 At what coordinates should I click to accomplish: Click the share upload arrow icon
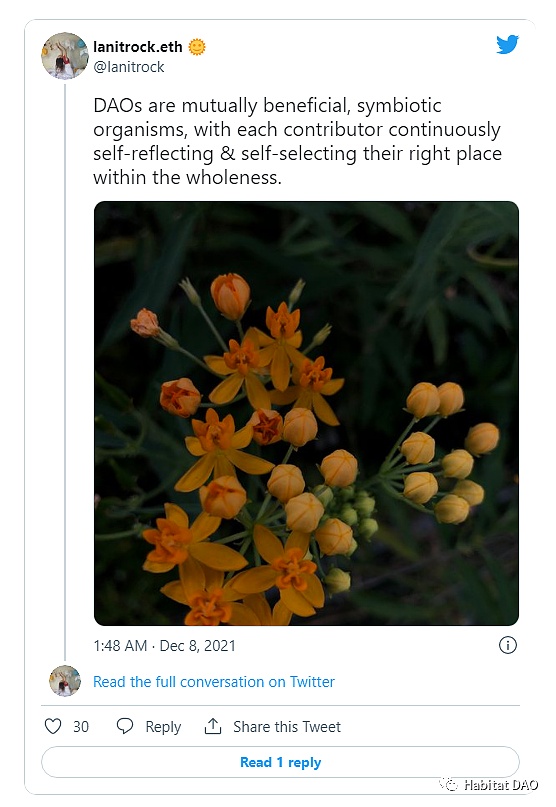click(213, 726)
